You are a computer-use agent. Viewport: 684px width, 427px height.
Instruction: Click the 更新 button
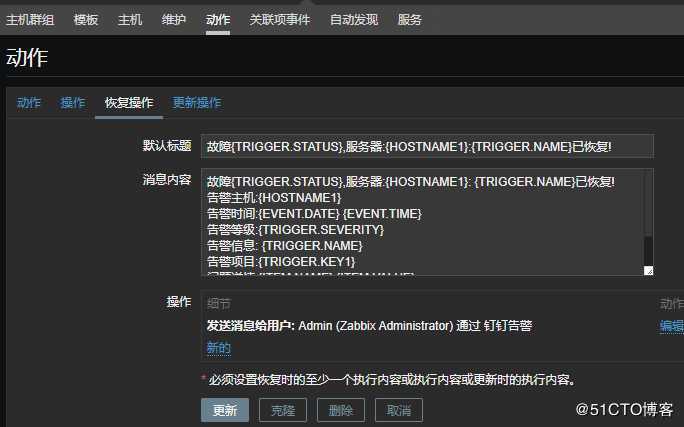coord(225,410)
